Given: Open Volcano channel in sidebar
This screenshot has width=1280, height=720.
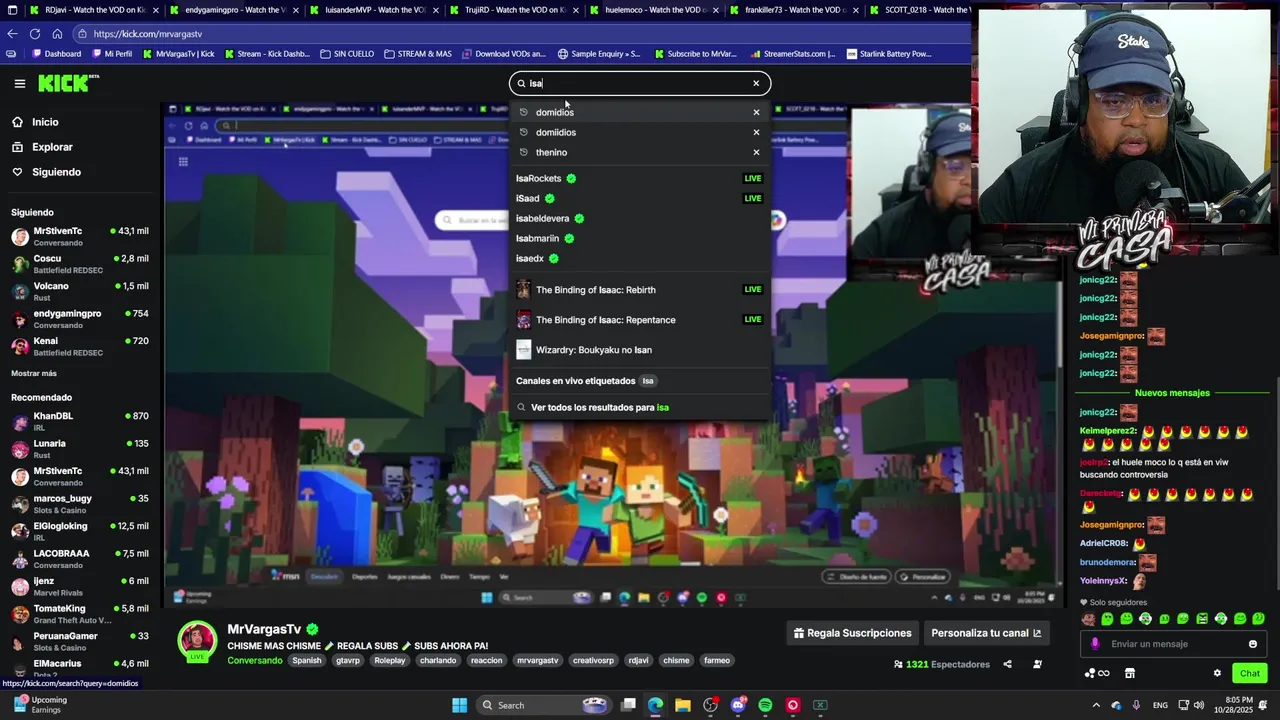Looking at the screenshot, I should click(80, 291).
